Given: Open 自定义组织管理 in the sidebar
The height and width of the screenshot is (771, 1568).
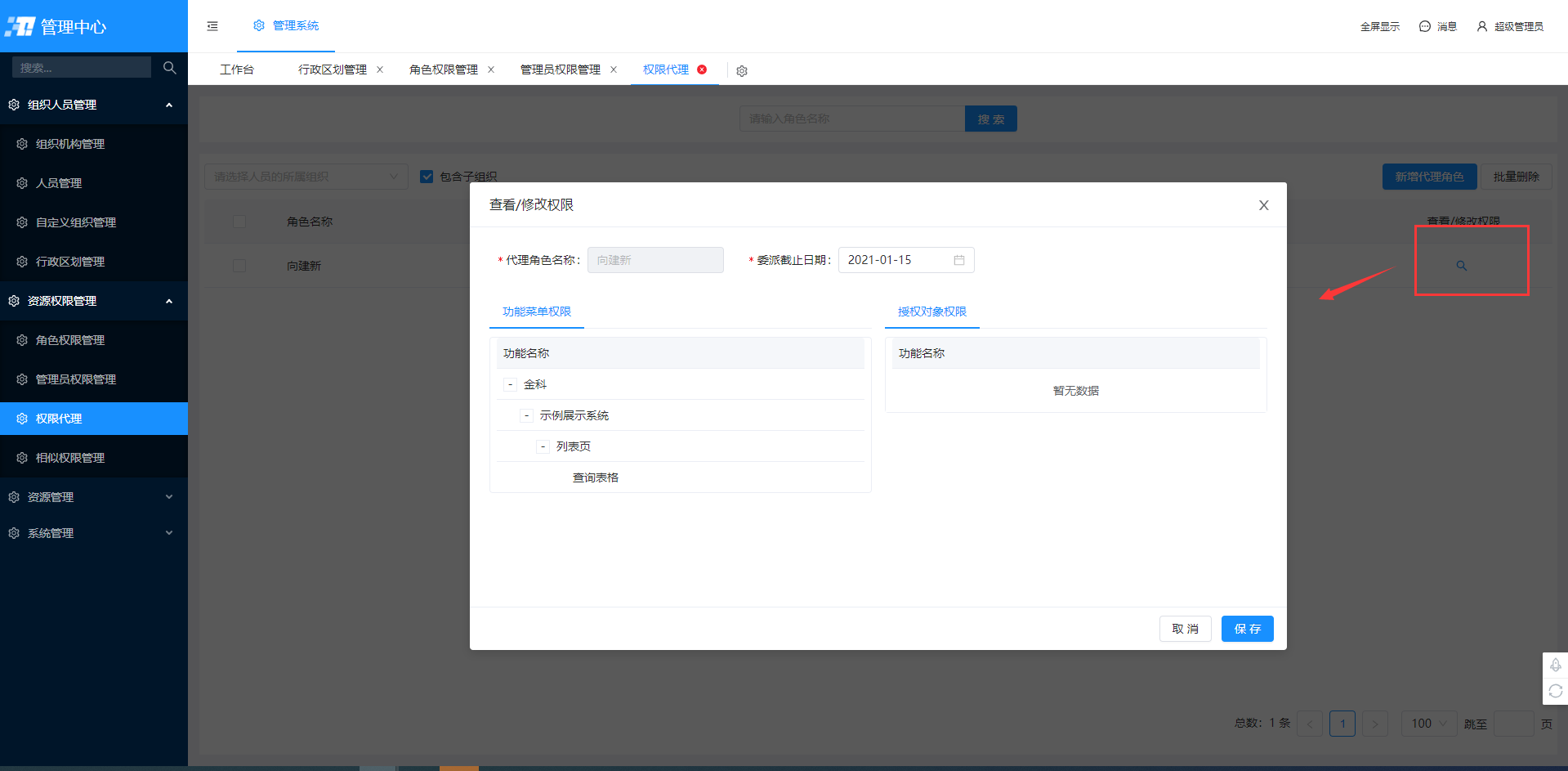Looking at the screenshot, I should (x=94, y=222).
